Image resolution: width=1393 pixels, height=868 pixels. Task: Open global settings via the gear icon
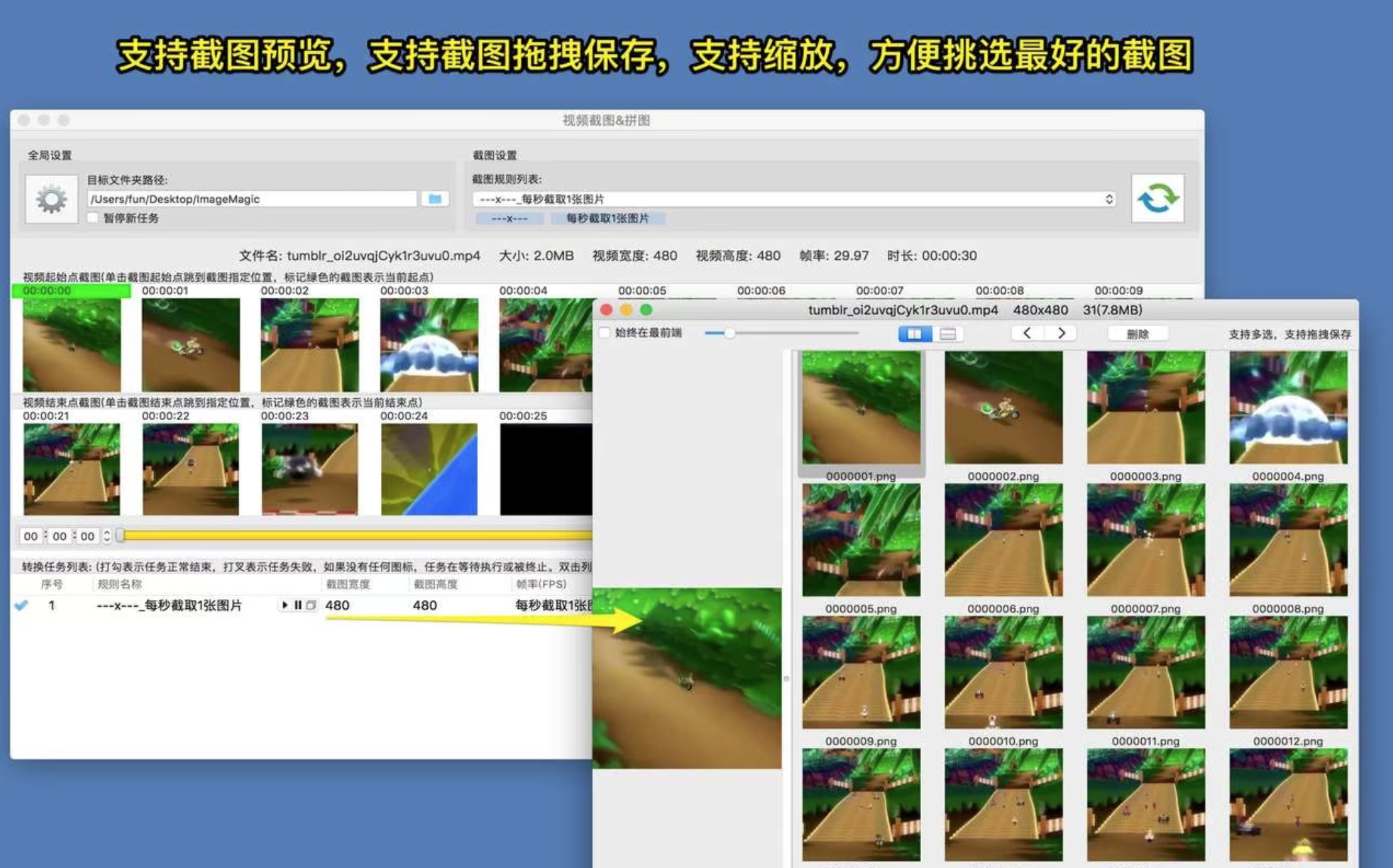click(51, 199)
